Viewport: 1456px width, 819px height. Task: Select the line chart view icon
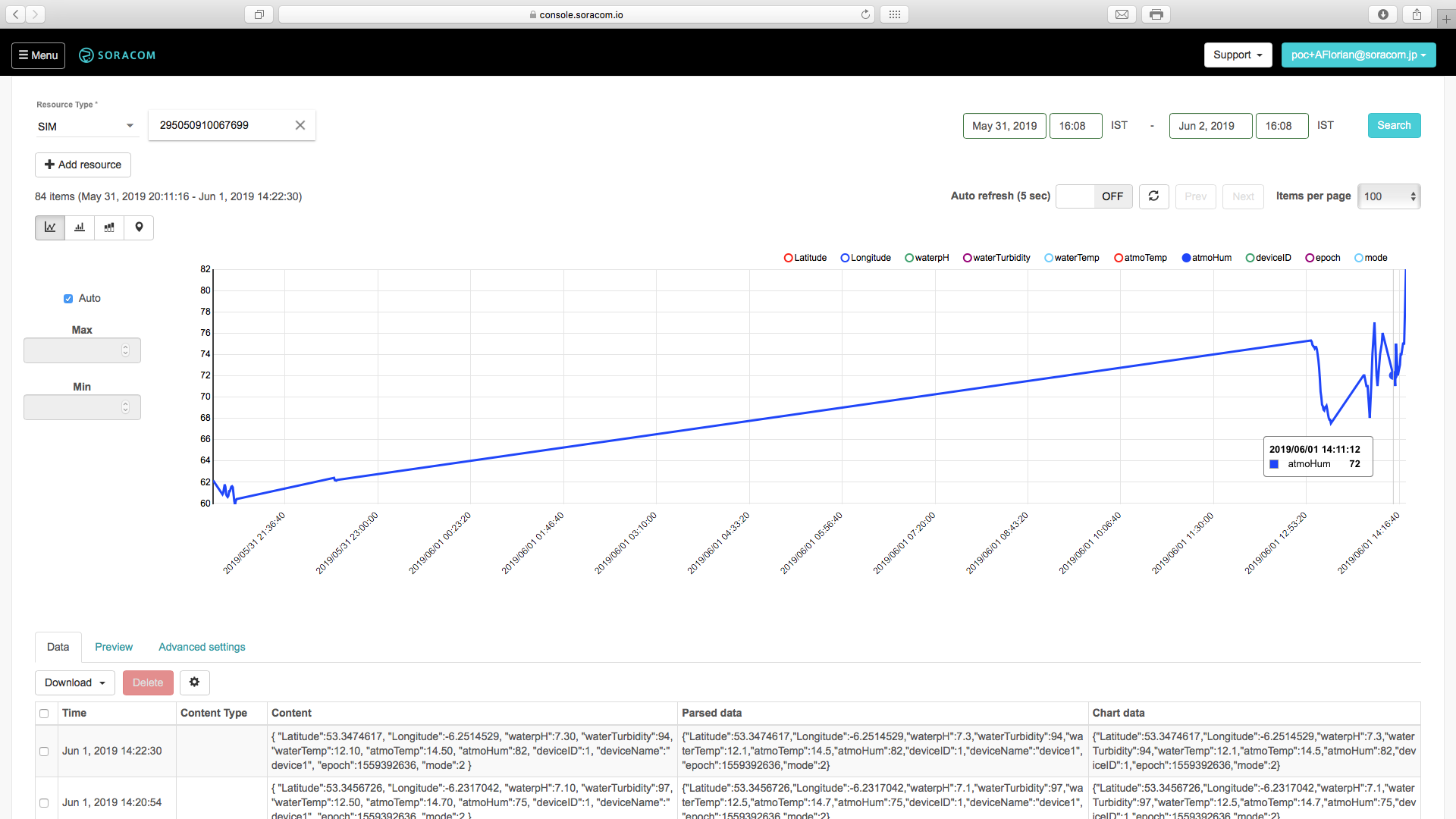tap(50, 227)
